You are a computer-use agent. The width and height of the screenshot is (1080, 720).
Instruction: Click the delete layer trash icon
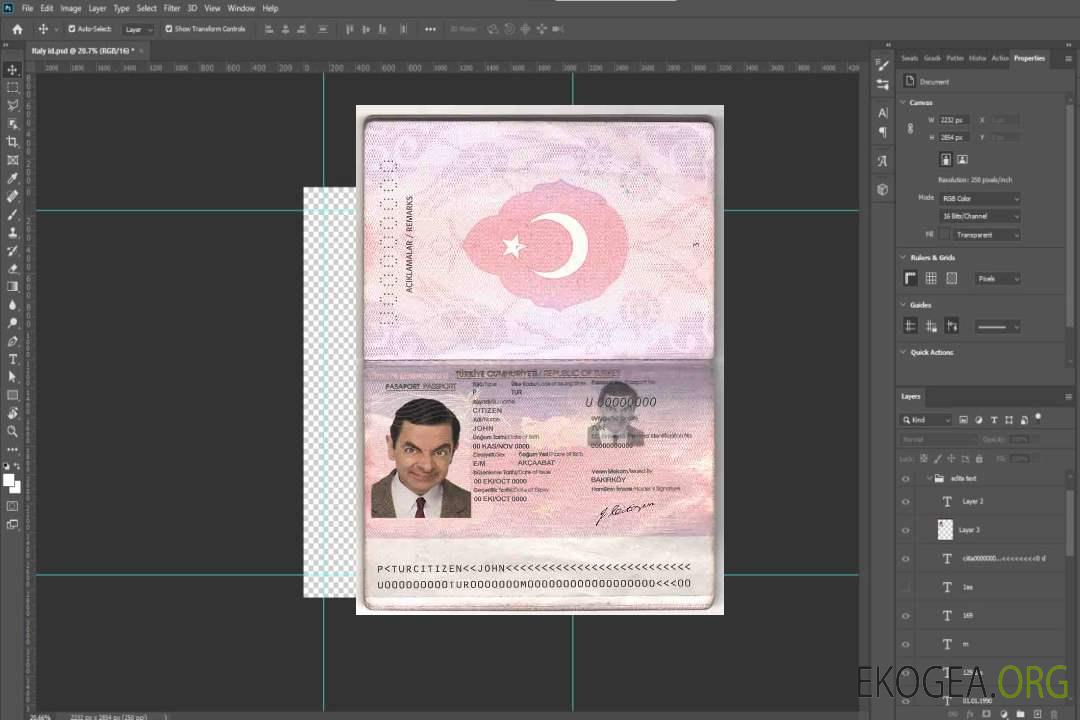(x=1054, y=714)
